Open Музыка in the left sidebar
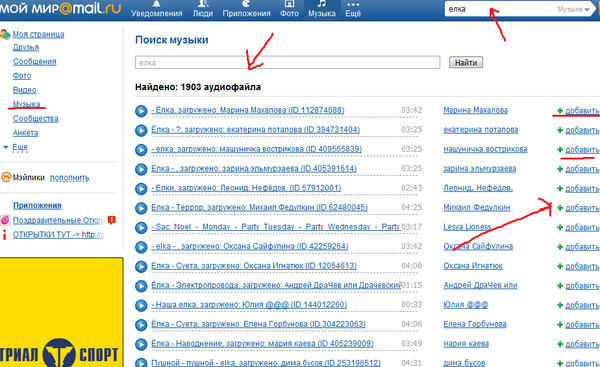Viewport: 600px width, 367px height. [26, 104]
